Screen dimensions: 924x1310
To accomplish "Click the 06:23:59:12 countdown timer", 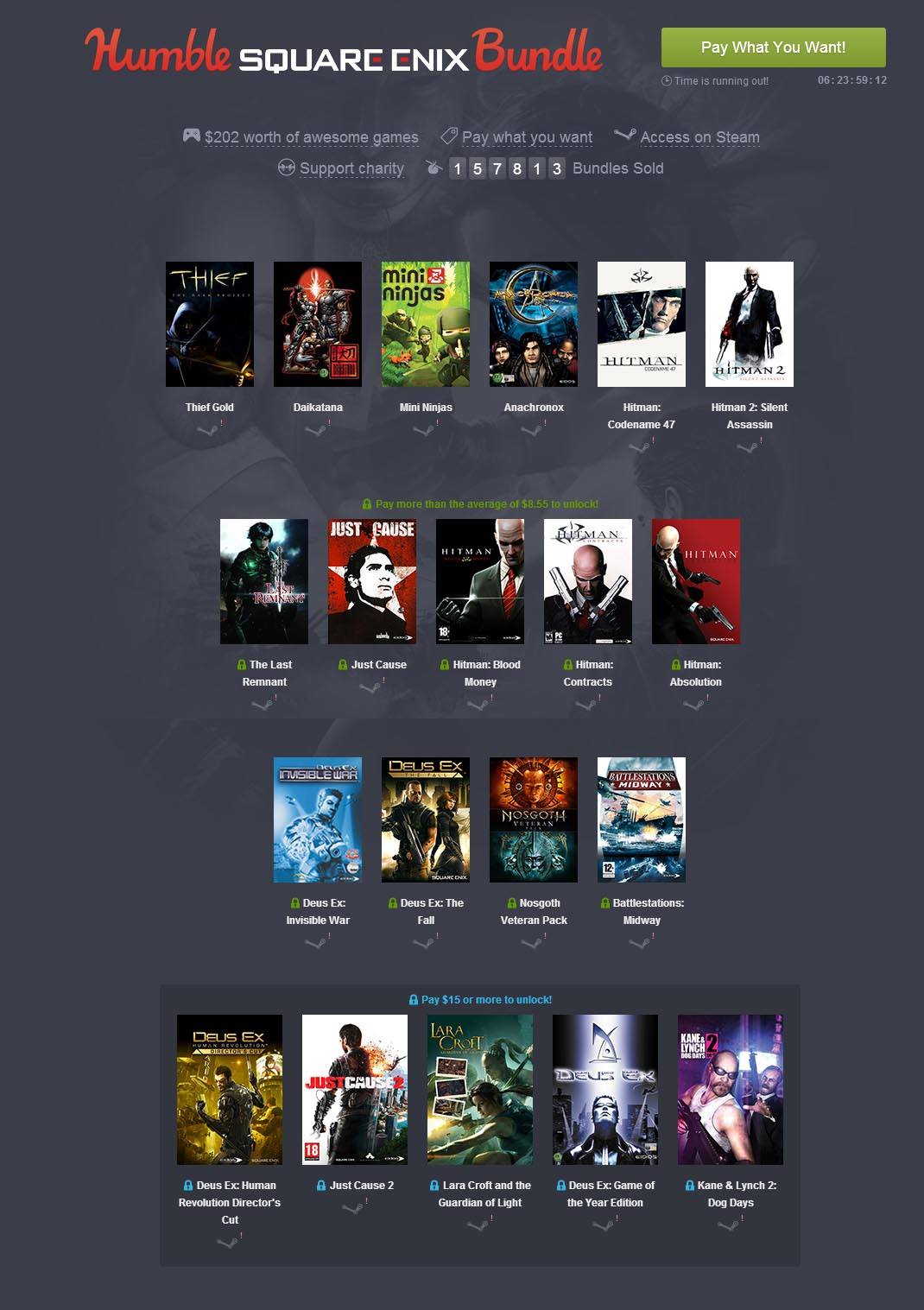I will click(852, 80).
